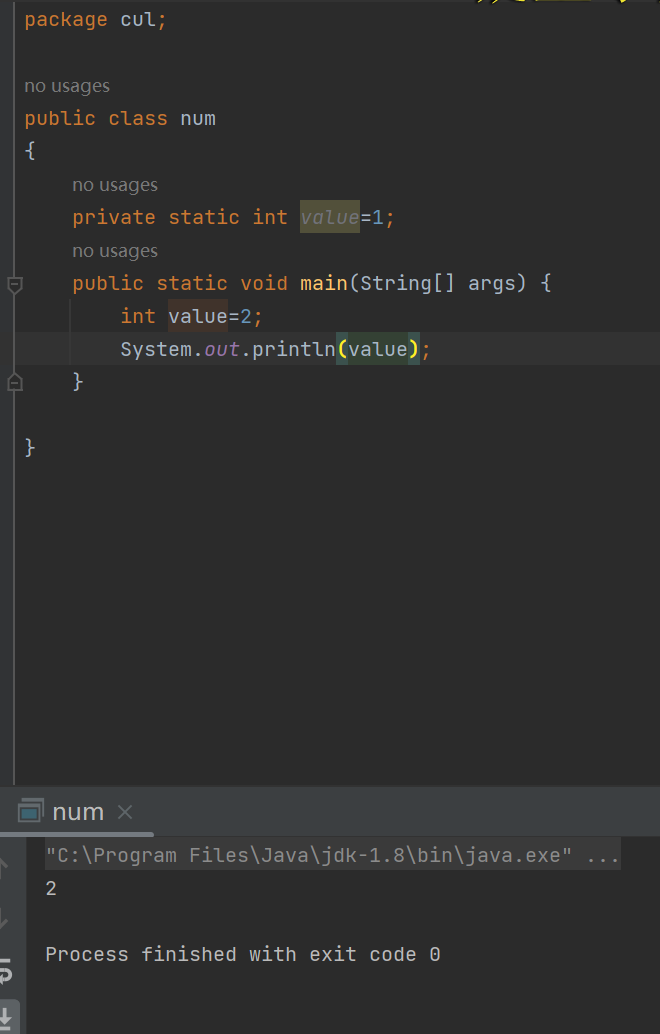Click the 'no usages' hint above class num

(67, 86)
